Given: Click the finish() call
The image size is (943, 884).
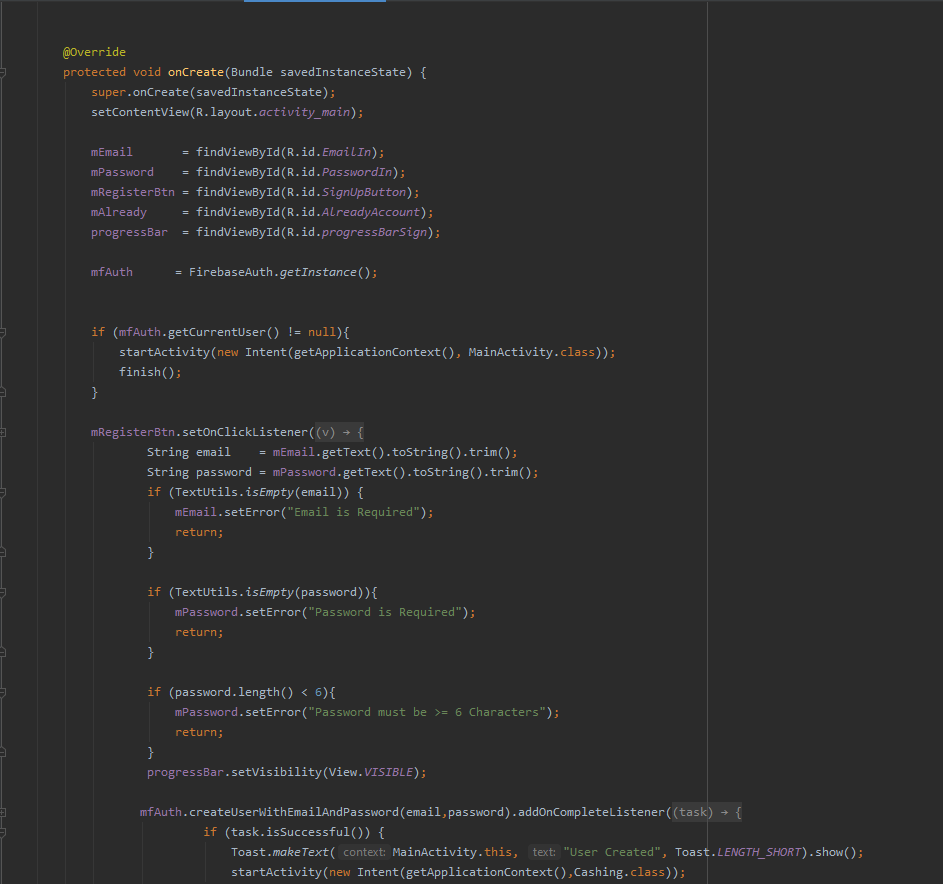Looking at the screenshot, I should coord(147,372).
